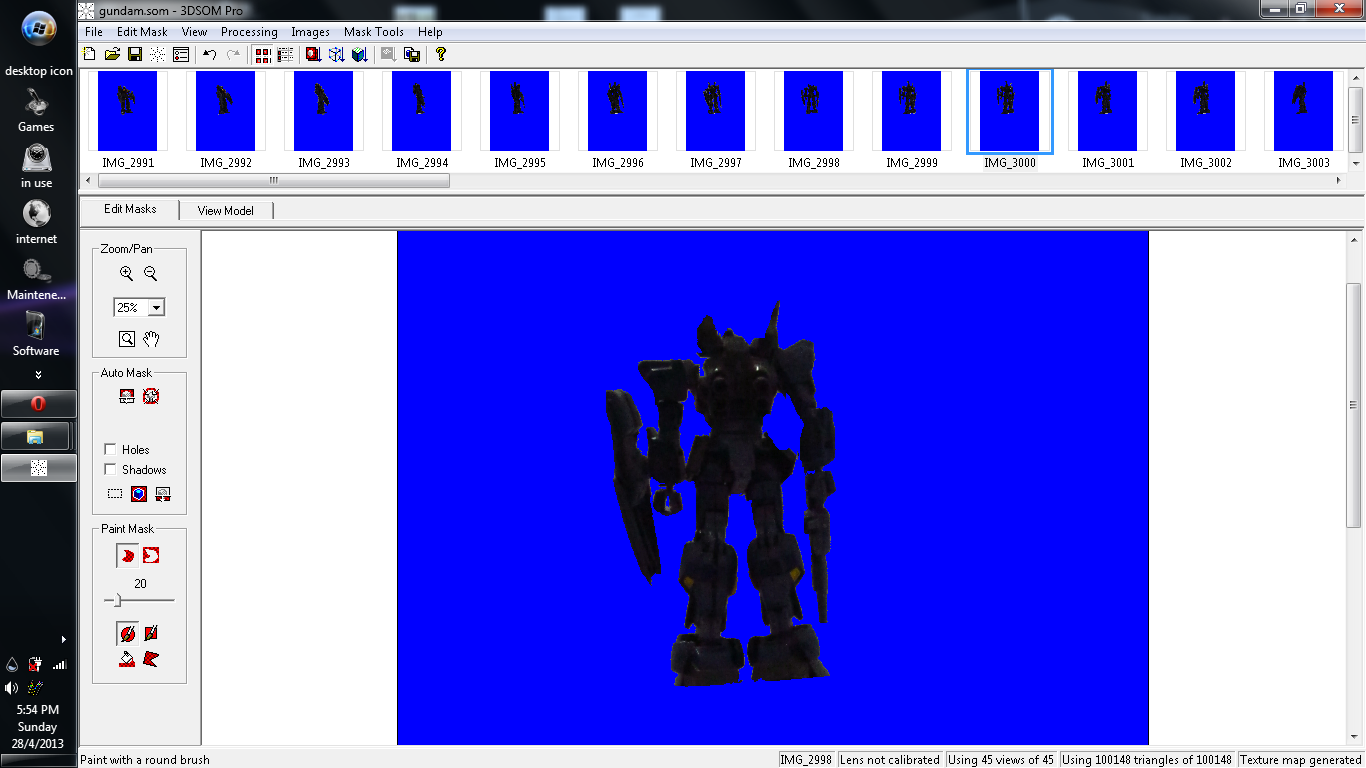Click the apply mask to images icon
The height and width of the screenshot is (768, 1366).
[163, 493]
